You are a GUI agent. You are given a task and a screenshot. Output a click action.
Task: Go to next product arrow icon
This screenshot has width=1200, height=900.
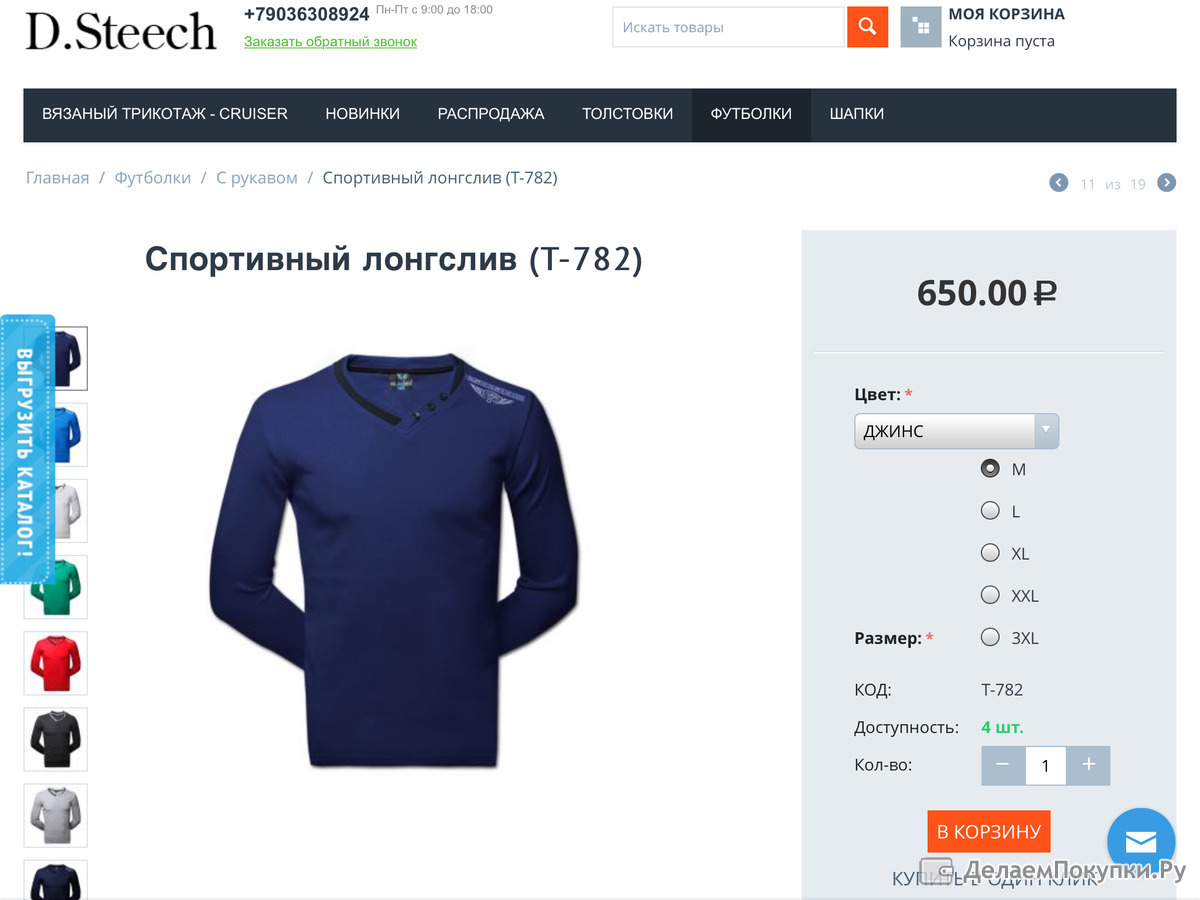1166,183
